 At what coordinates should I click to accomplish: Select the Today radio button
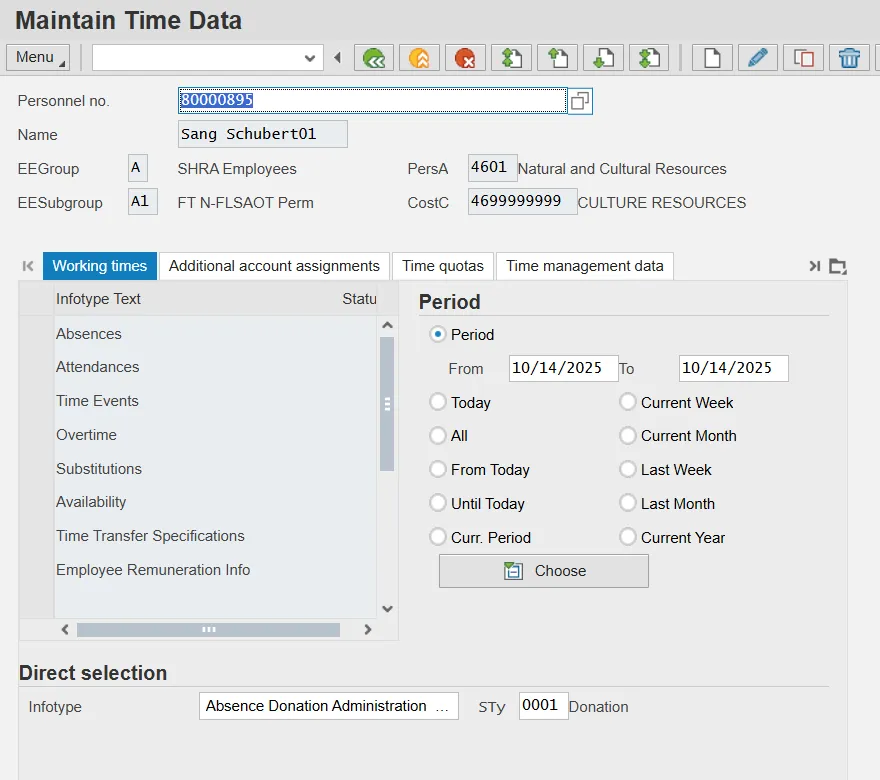[438, 402]
